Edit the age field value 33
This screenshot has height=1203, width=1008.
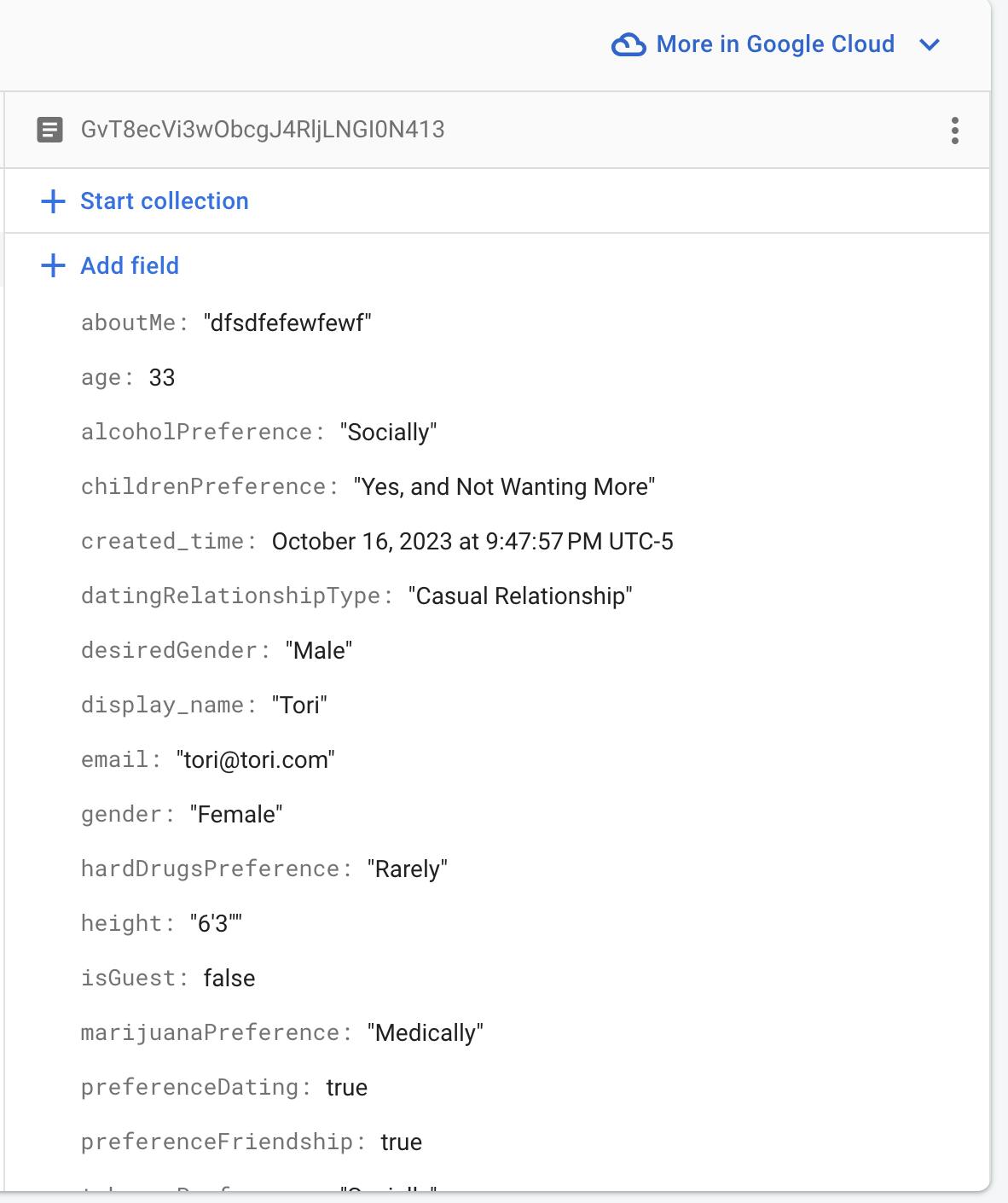(162, 377)
